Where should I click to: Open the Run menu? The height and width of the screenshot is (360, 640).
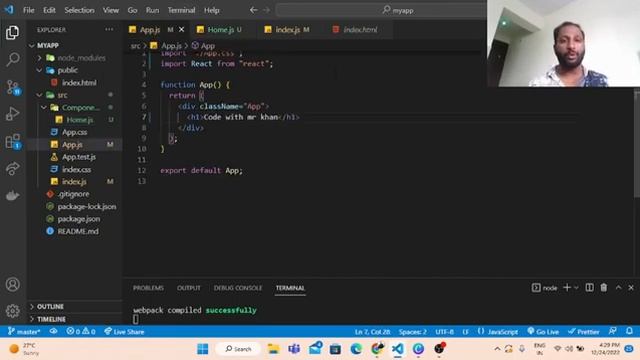[x=152, y=10]
